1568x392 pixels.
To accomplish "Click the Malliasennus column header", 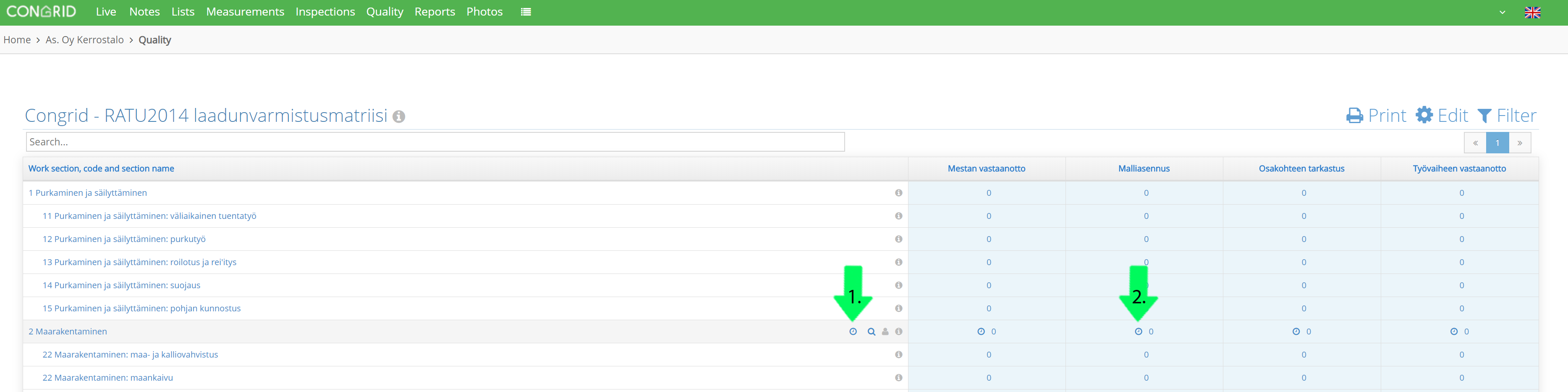I will [1144, 169].
